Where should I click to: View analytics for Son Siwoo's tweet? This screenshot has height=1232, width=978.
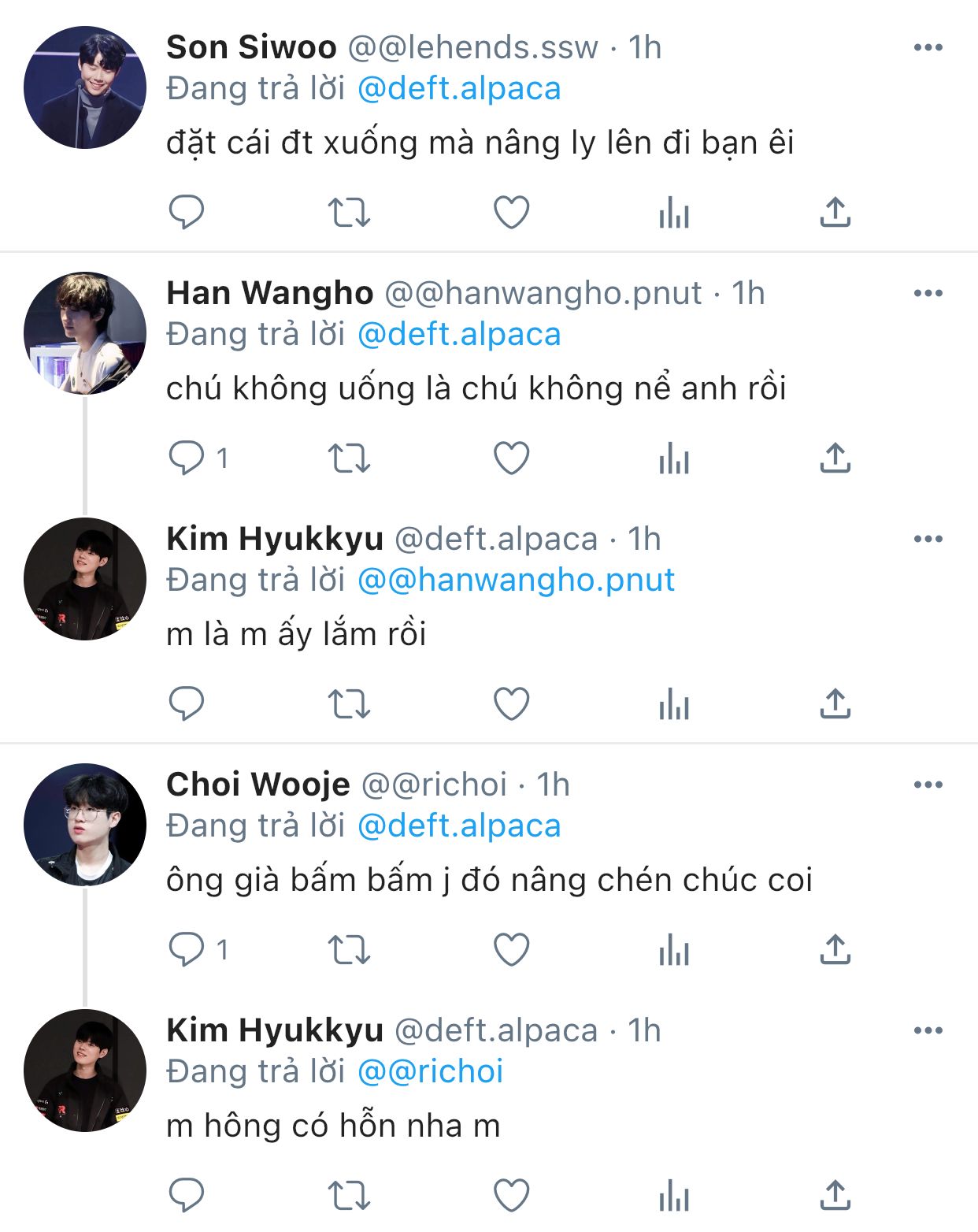674,213
